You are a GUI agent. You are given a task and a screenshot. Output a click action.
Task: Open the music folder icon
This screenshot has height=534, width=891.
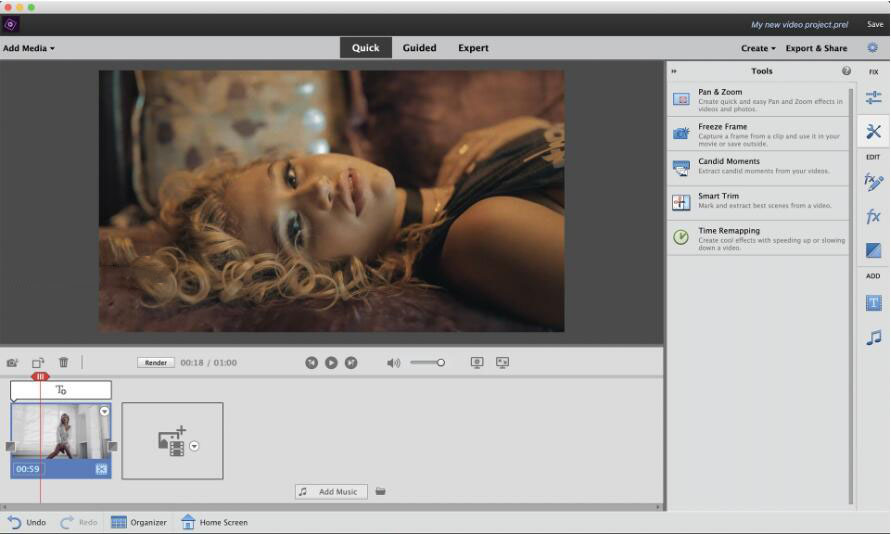pos(380,491)
